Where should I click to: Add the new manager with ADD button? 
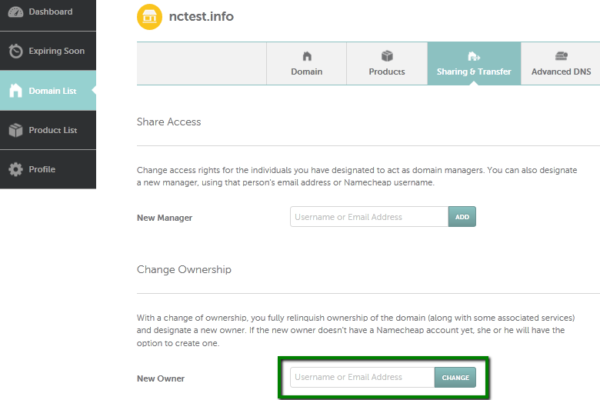click(x=462, y=217)
